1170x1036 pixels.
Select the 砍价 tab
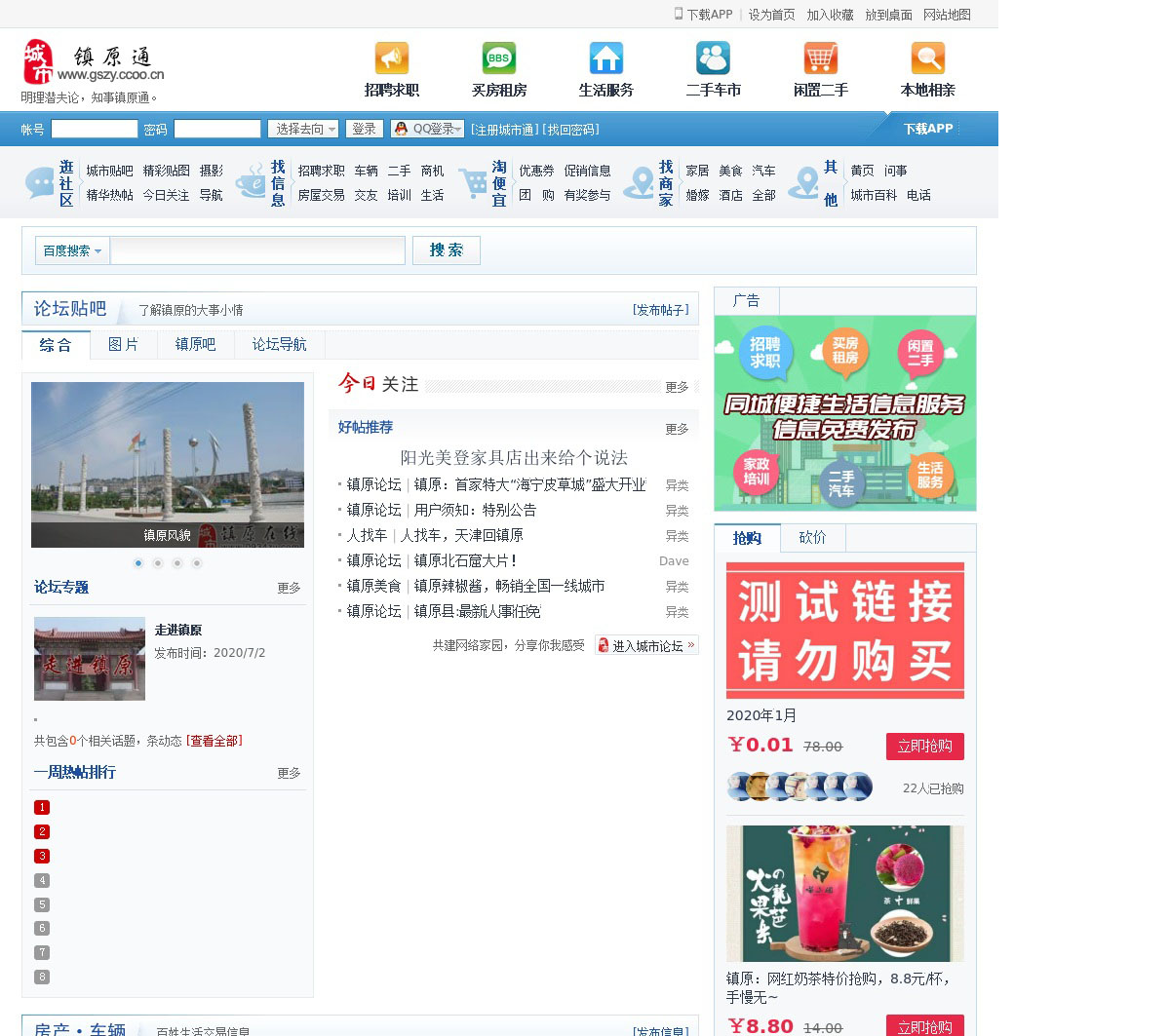812,538
